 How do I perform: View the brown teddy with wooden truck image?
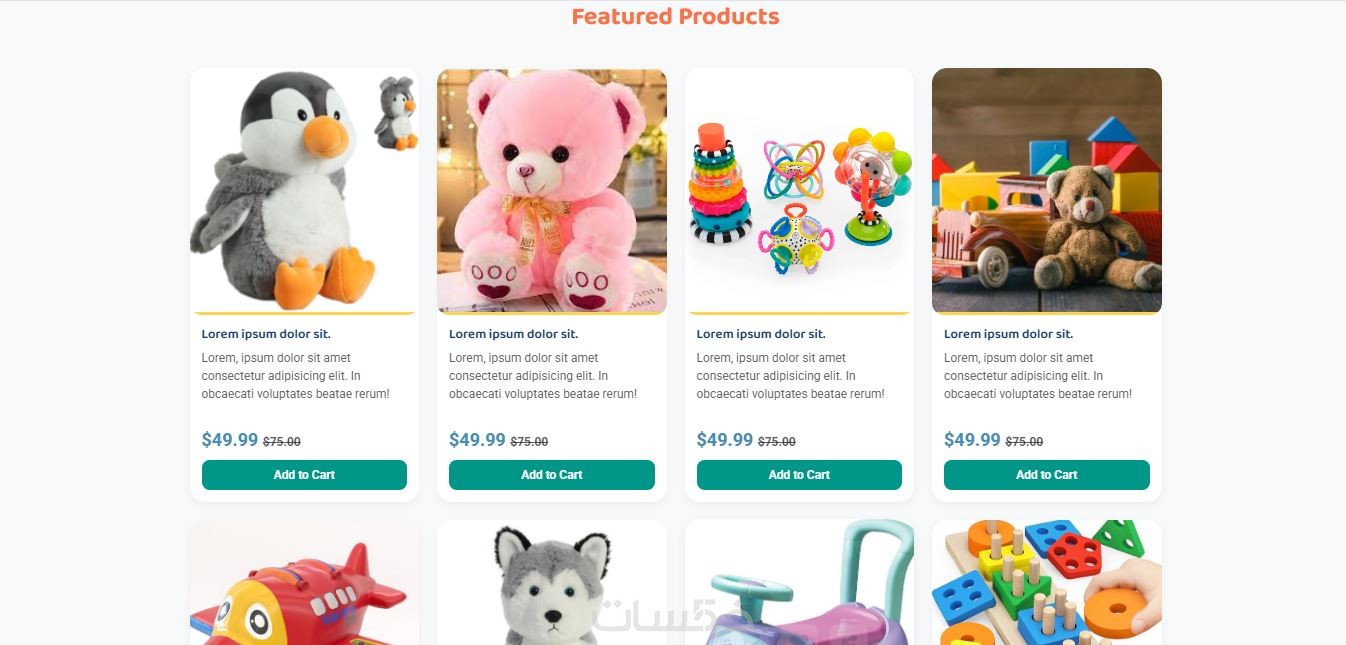[x=1046, y=191]
